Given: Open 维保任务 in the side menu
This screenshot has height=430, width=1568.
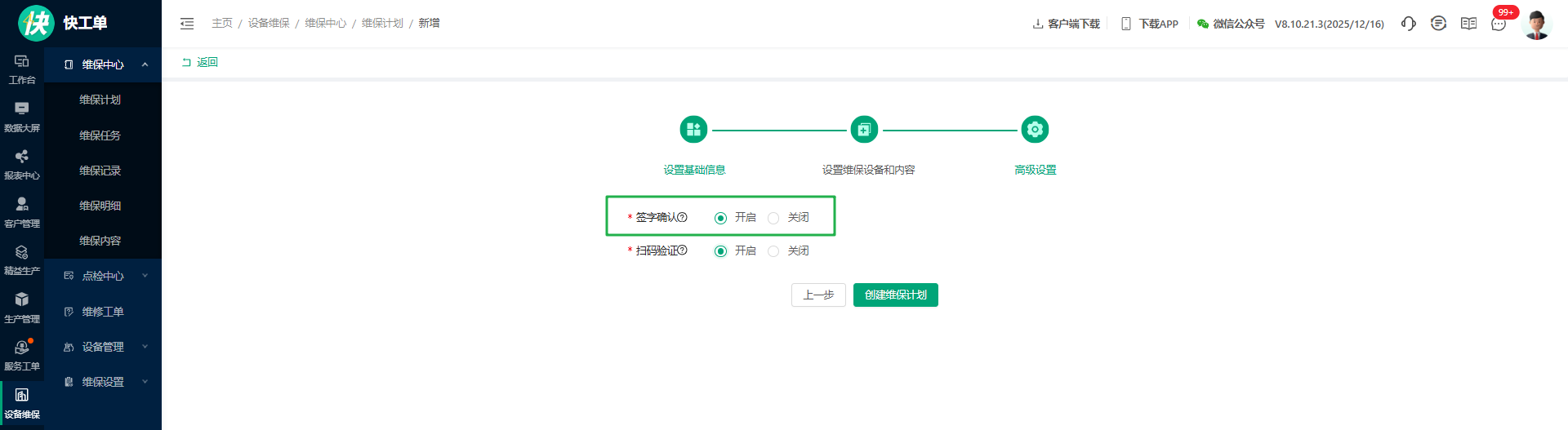Looking at the screenshot, I should 100,135.
